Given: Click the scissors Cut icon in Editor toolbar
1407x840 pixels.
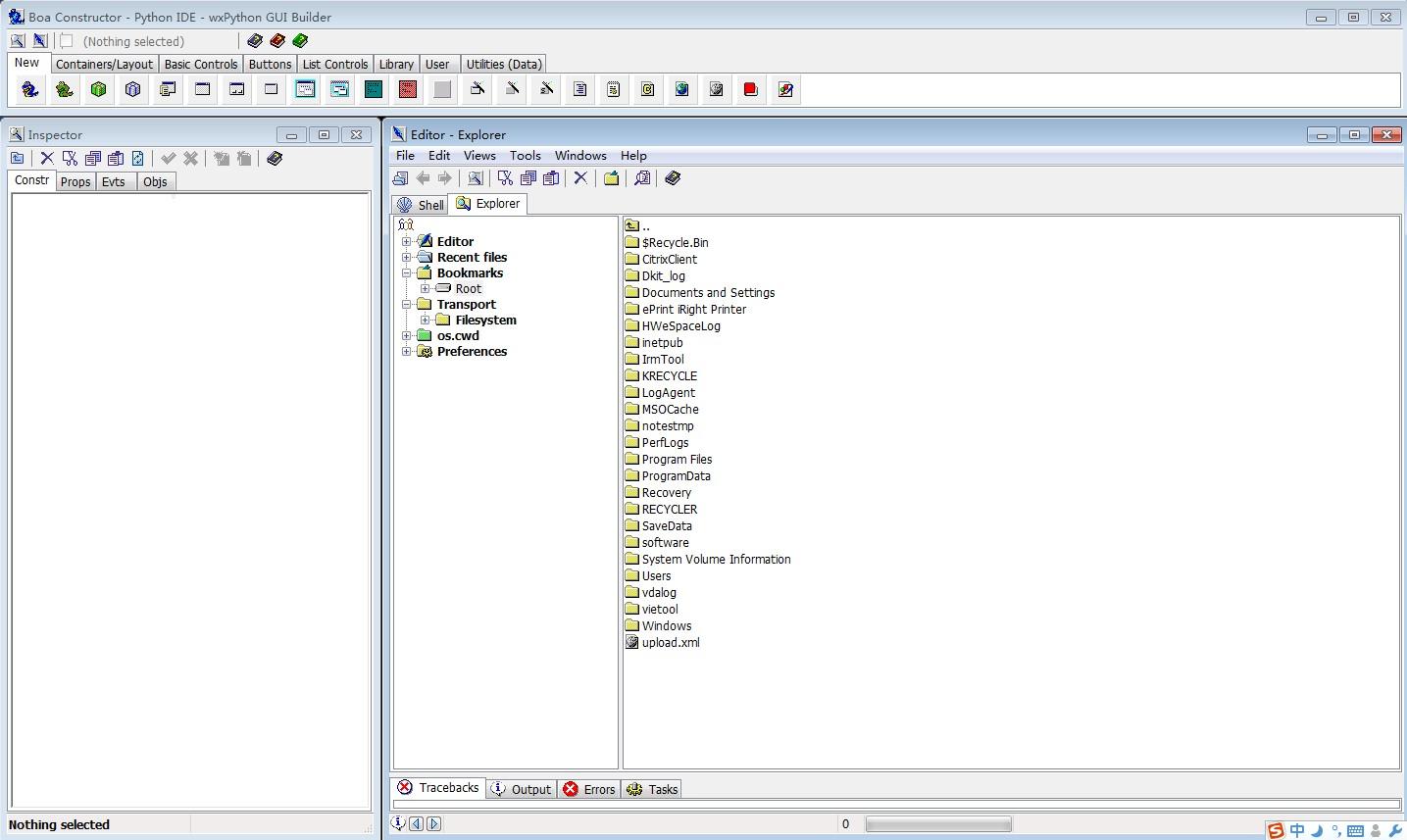Looking at the screenshot, I should click(x=505, y=178).
